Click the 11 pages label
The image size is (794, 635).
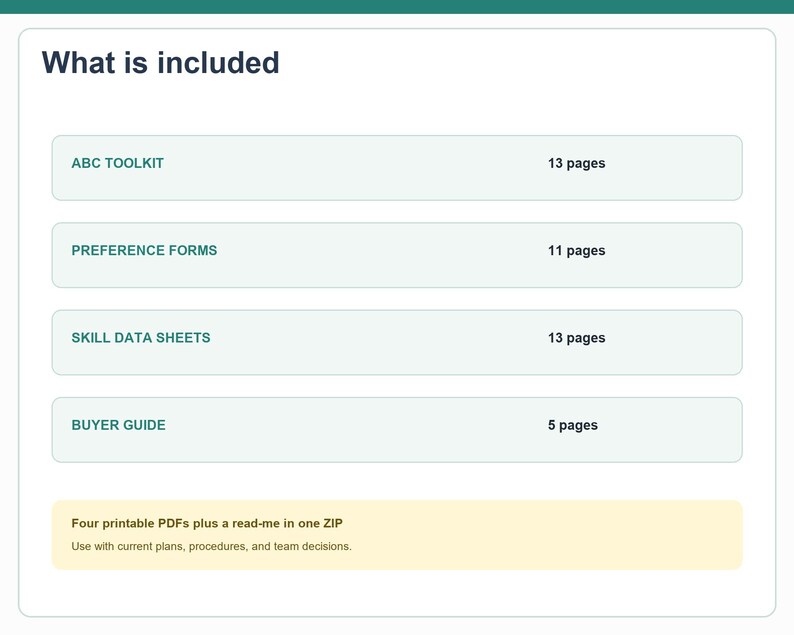pyautogui.click(x=576, y=251)
